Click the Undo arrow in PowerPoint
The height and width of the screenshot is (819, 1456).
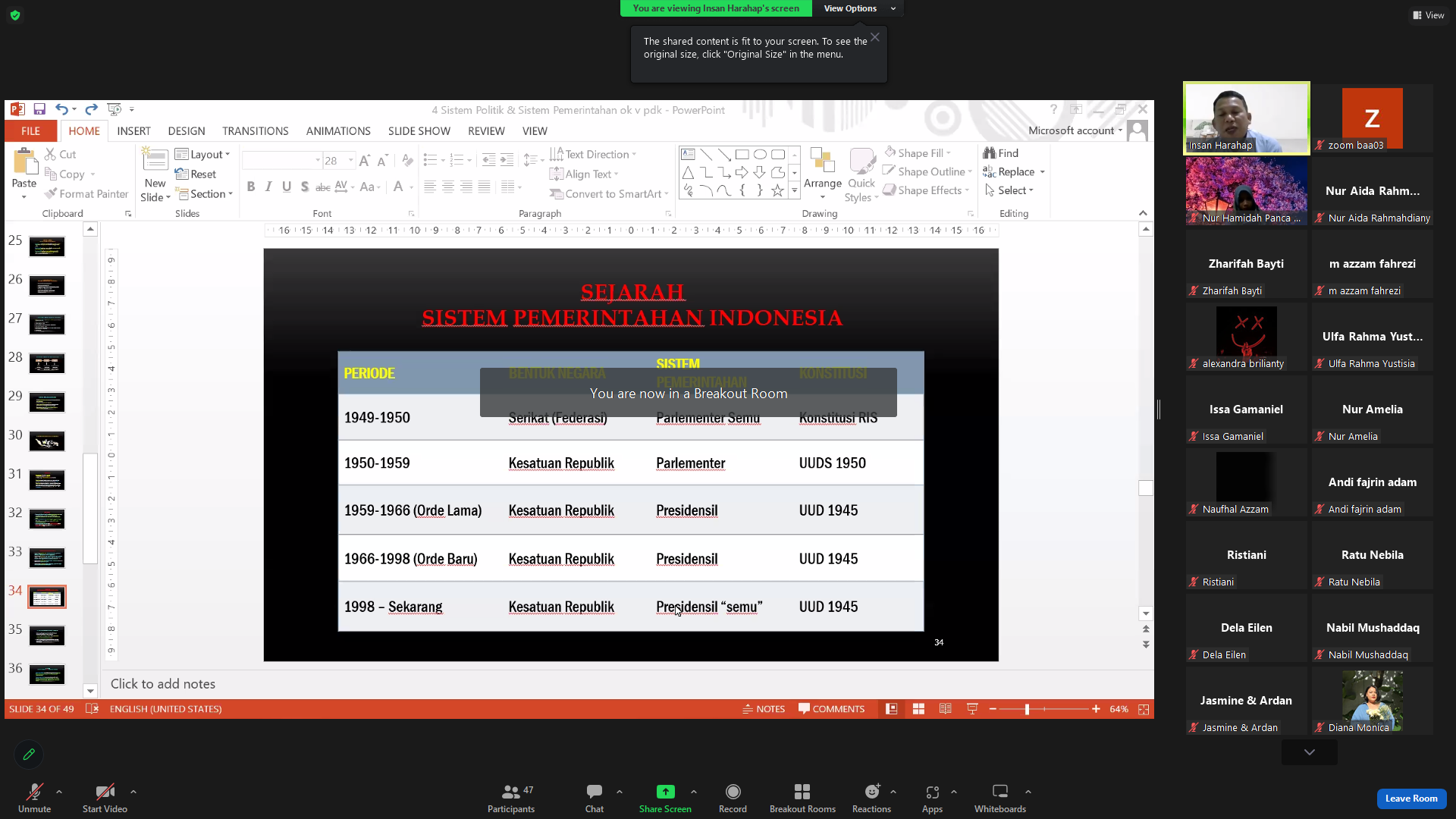click(61, 109)
